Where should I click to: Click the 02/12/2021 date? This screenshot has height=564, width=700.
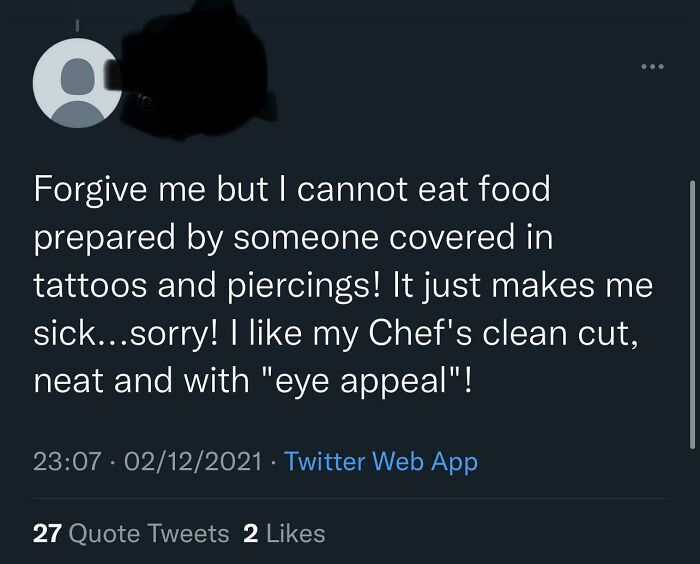[193, 461]
